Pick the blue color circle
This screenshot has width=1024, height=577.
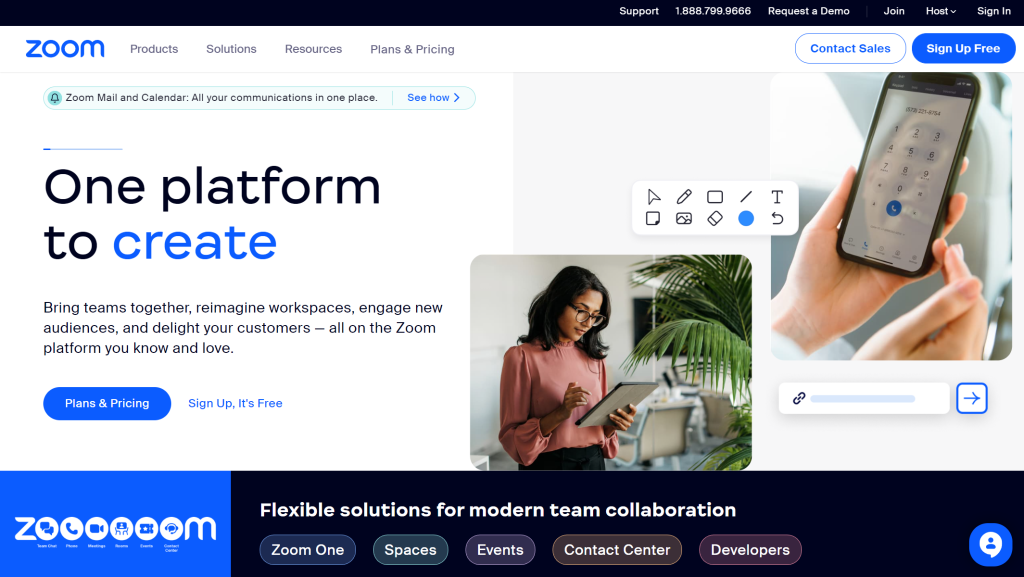pyautogui.click(x=746, y=218)
